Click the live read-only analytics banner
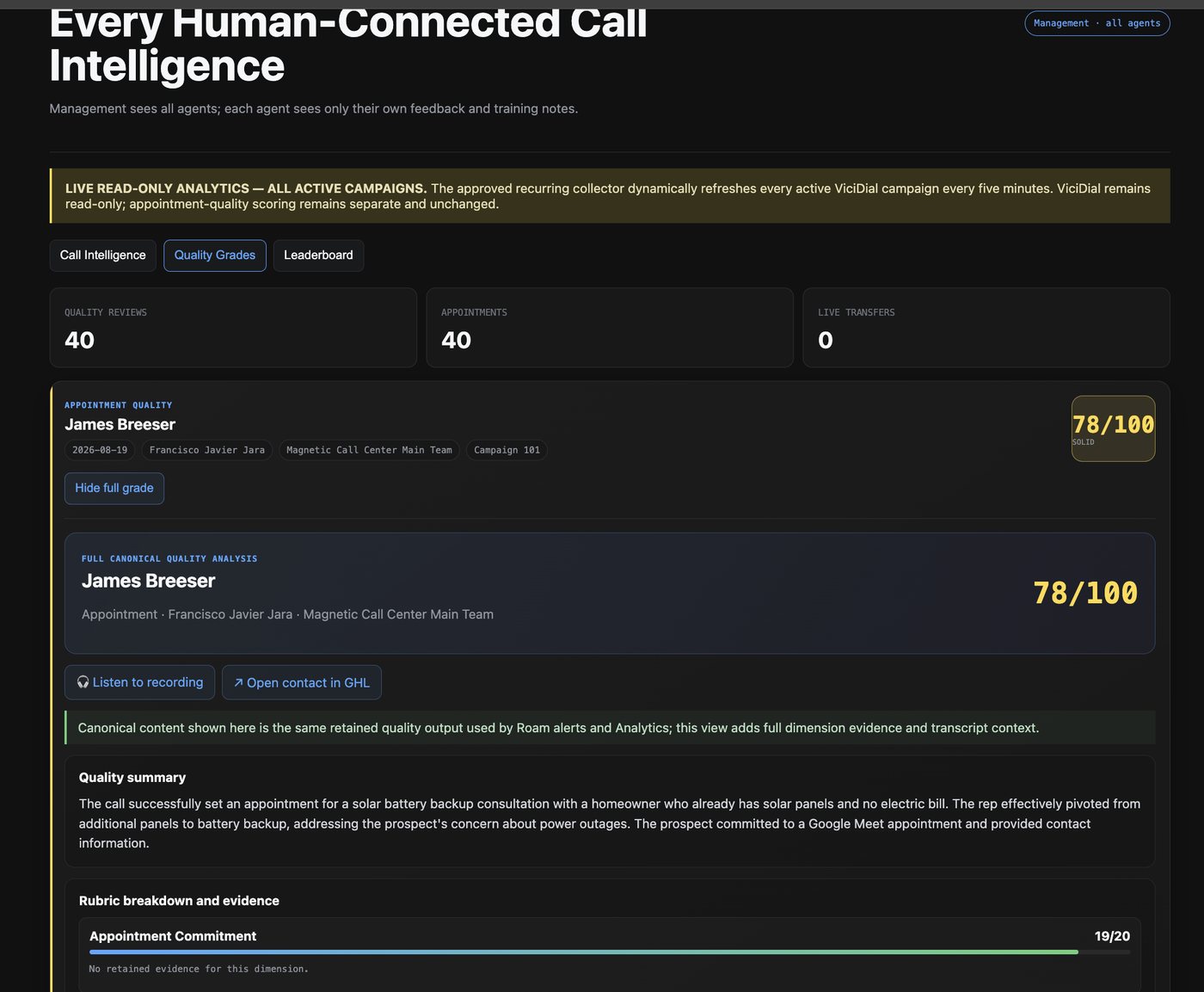Viewport: 1204px width, 992px height. [x=610, y=196]
